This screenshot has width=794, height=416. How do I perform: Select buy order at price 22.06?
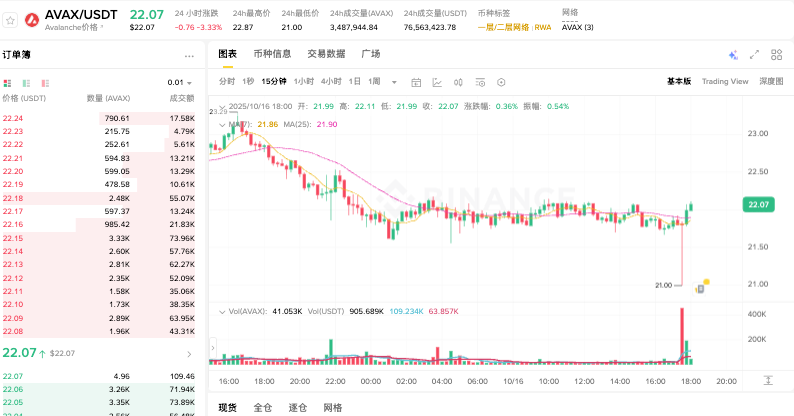click(x=99, y=389)
